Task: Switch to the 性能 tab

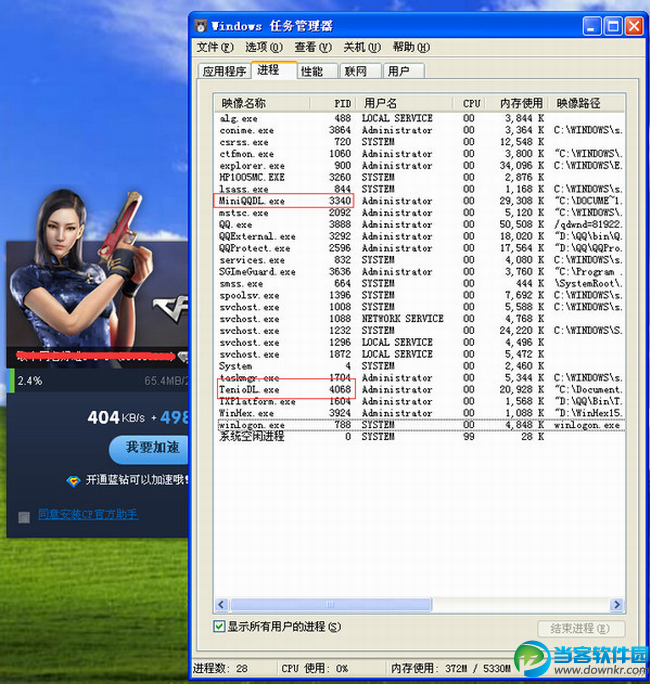Action: (x=318, y=71)
